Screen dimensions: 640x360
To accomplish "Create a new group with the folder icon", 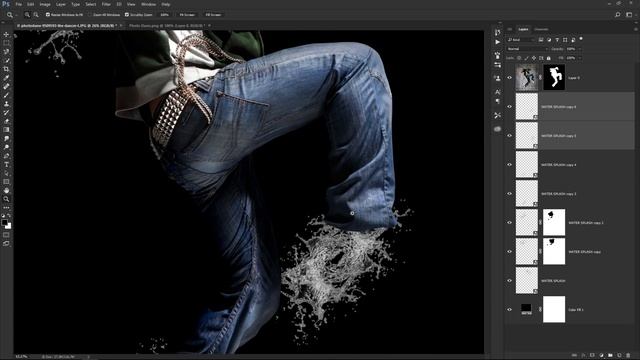I will click(x=610, y=356).
